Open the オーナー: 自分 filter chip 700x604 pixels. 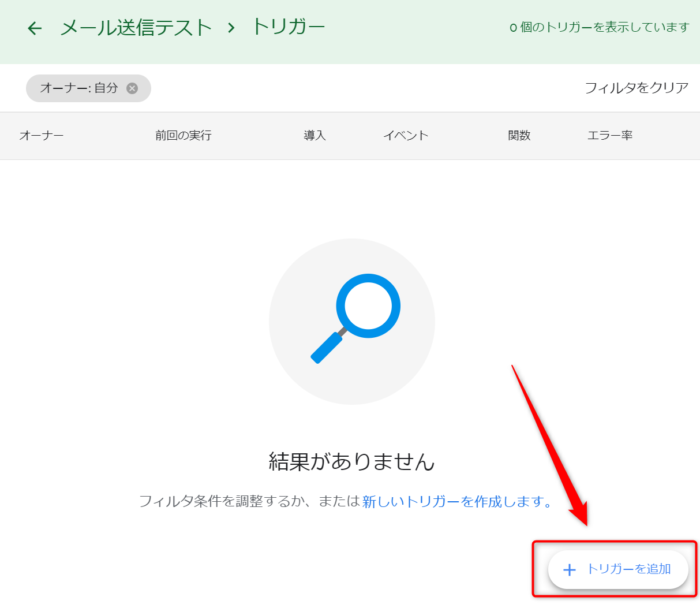tap(78, 88)
